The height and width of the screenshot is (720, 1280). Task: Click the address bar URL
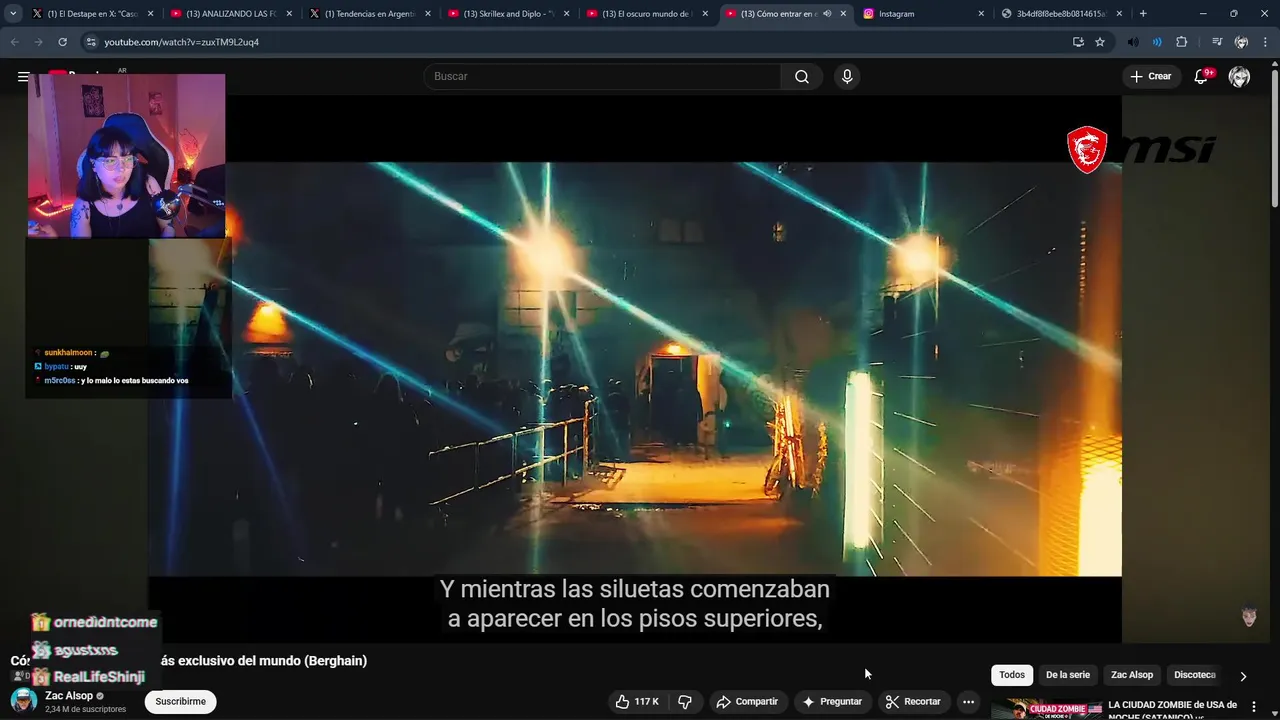(181, 42)
